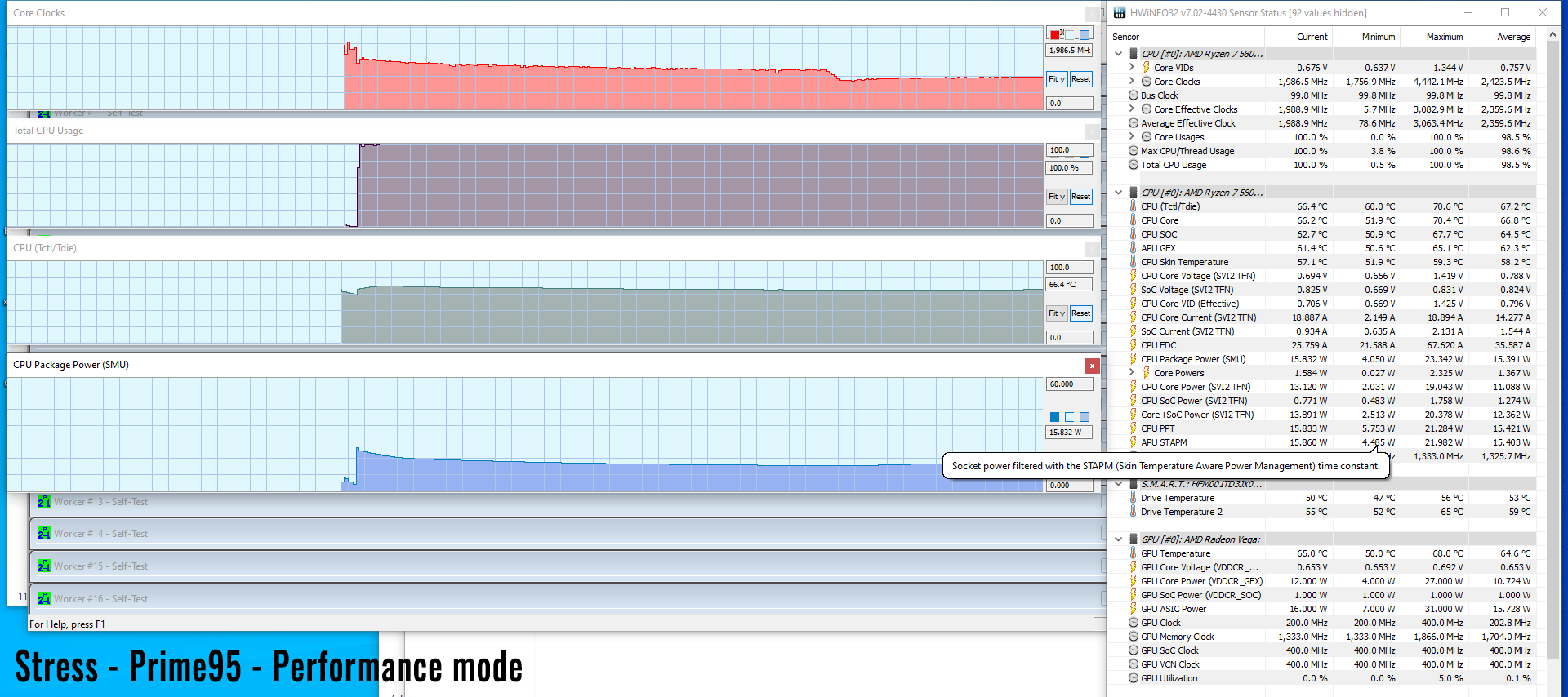Click clock icon beside Core Effective Clocks
This screenshot has width=1568, height=697.
[1147, 109]
